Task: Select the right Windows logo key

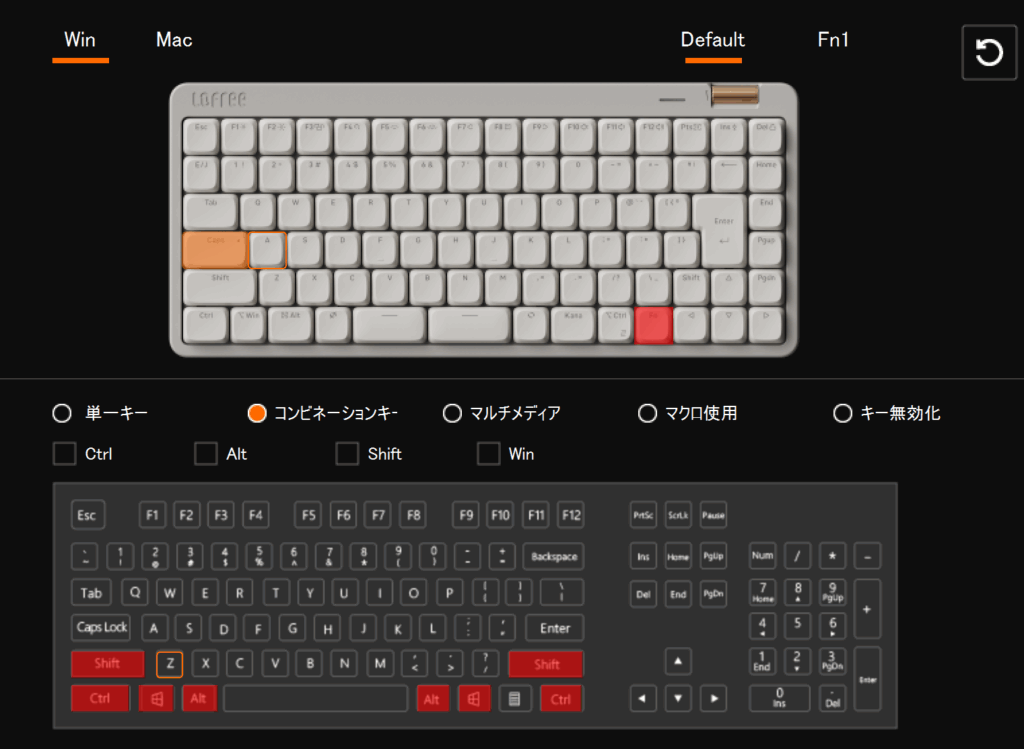Action: click(474, 699)
